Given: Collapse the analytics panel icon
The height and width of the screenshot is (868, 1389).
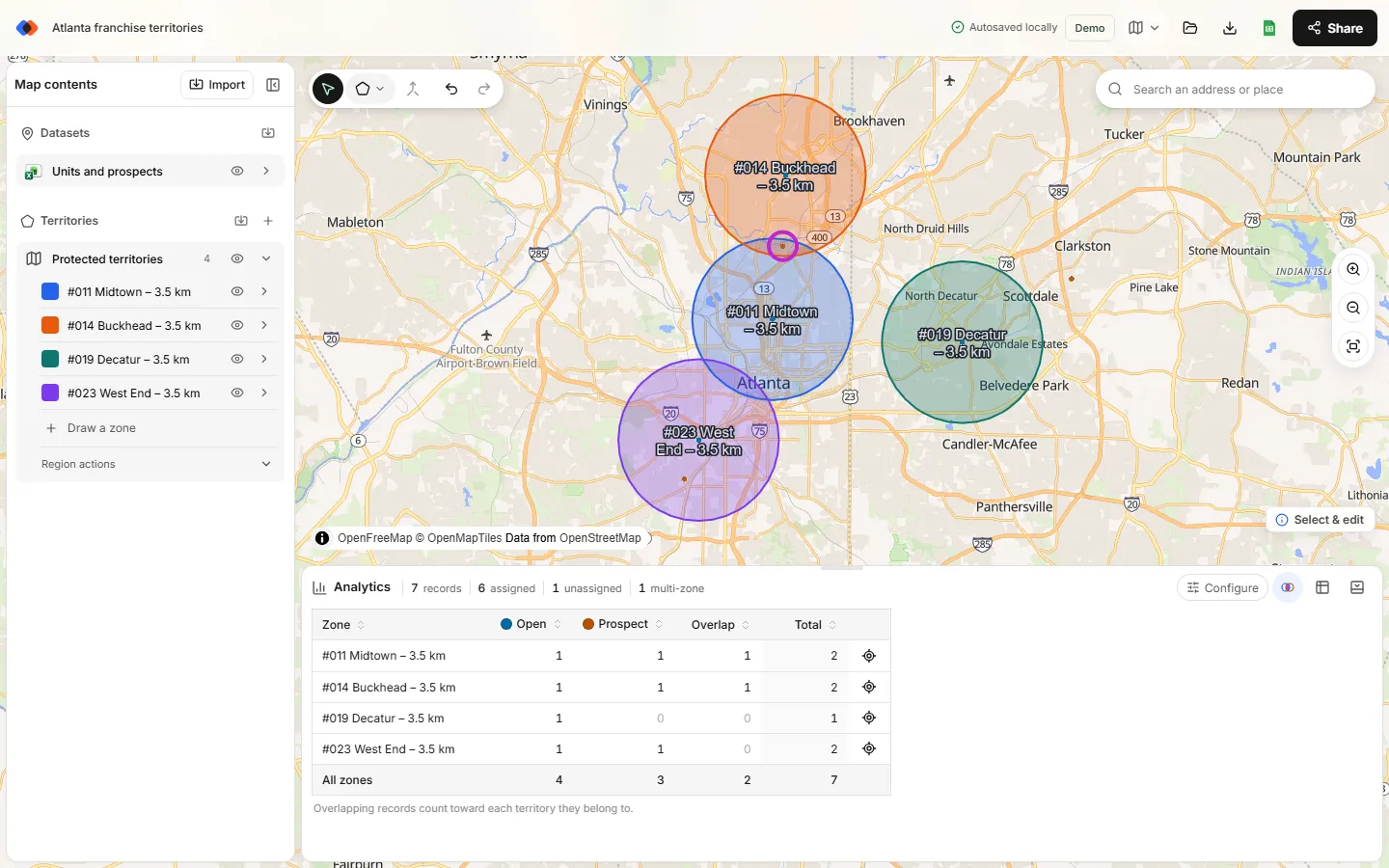Looking at the screenshot, I should [x=1357, y=587].
